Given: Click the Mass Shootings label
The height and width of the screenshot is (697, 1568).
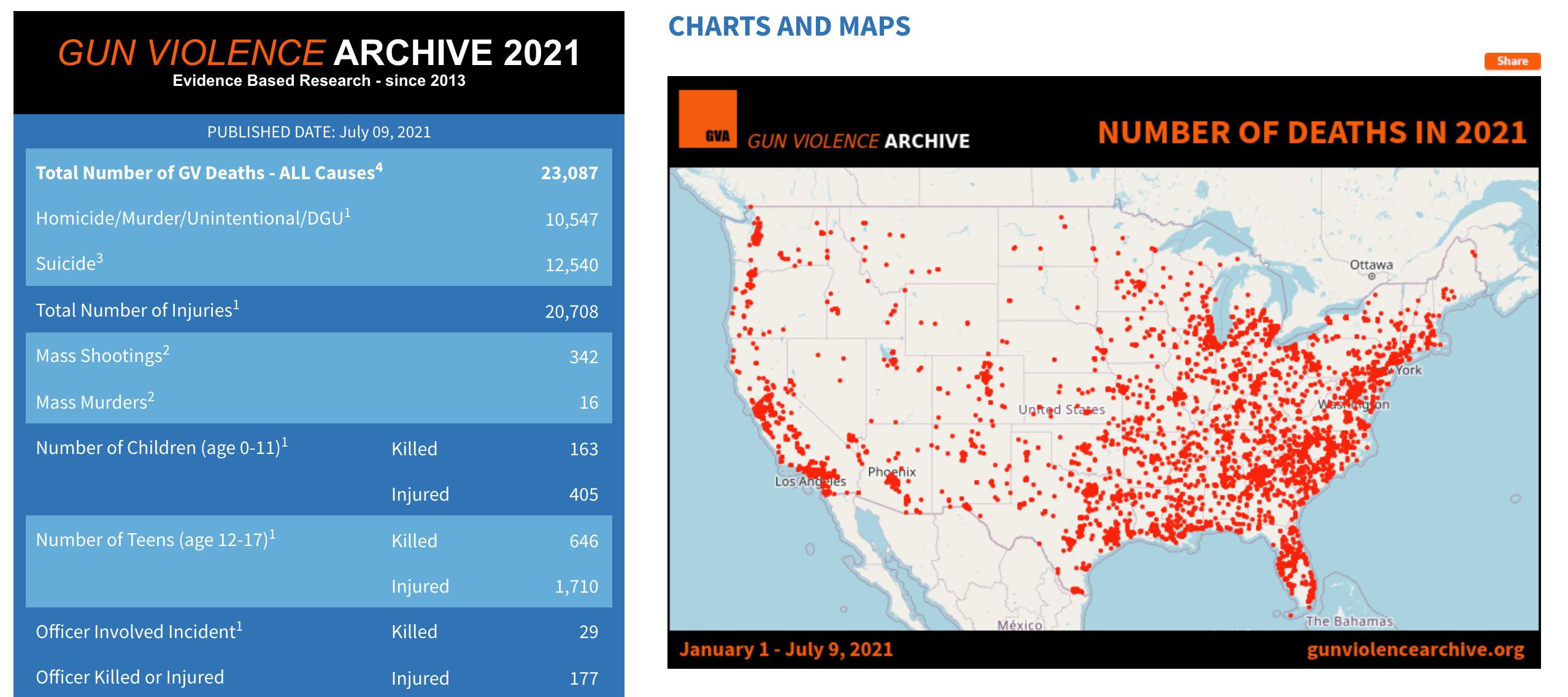Looking at the screenshot, I should 102,355.
